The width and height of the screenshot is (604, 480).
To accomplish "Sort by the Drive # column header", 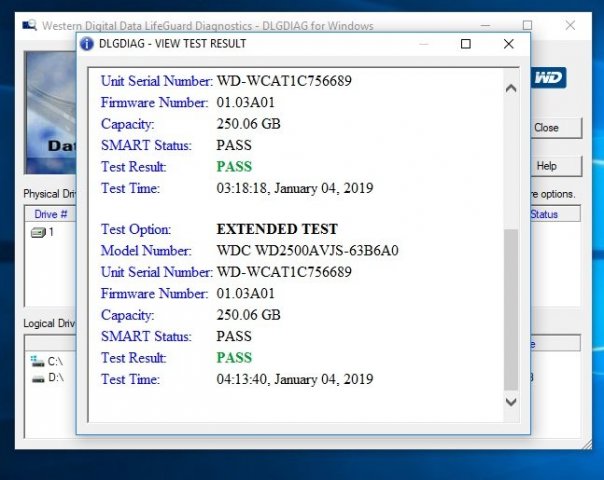I will (x=50, y=214).
